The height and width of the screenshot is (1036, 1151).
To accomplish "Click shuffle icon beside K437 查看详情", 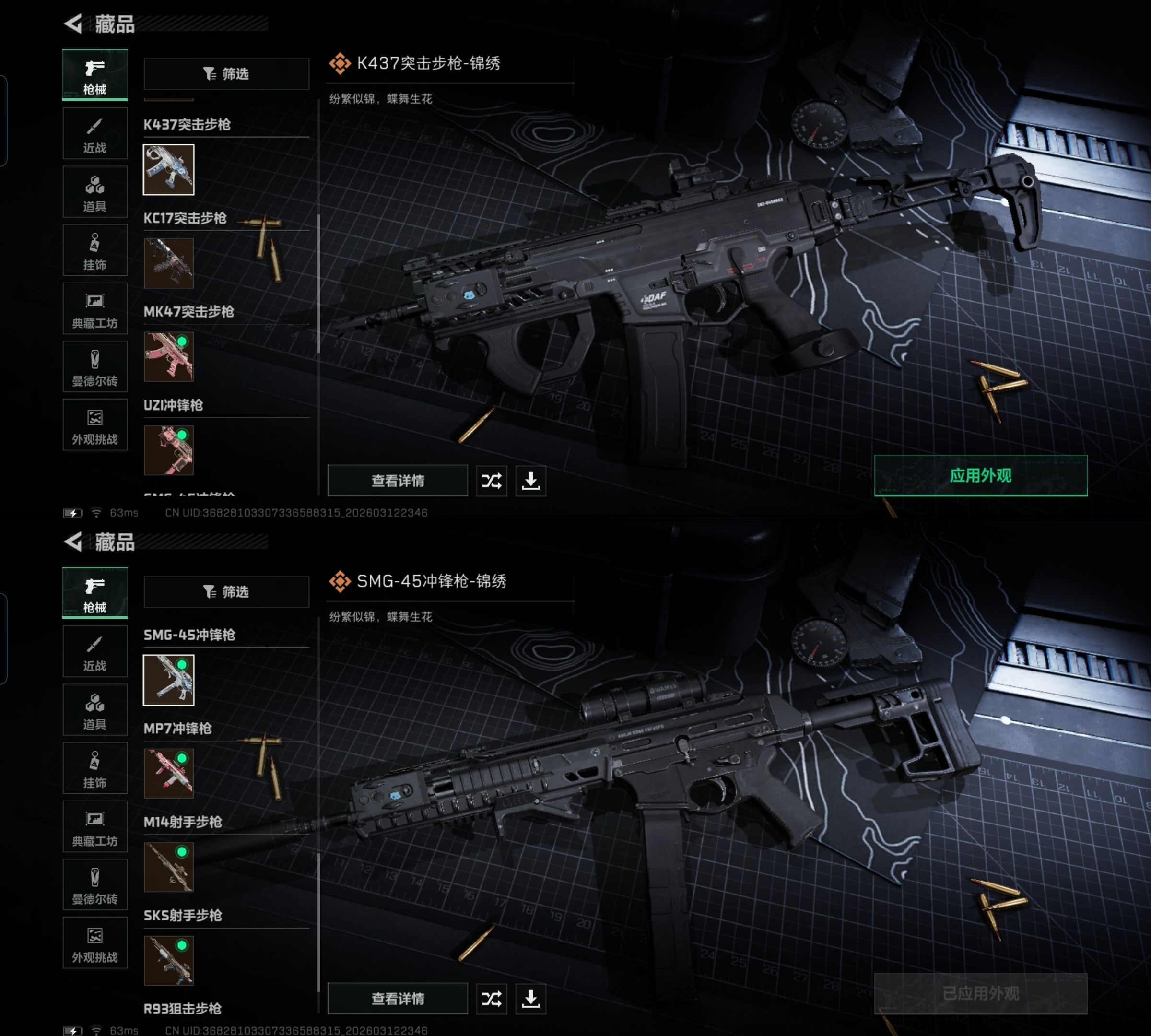I will (x=492, y=481).
